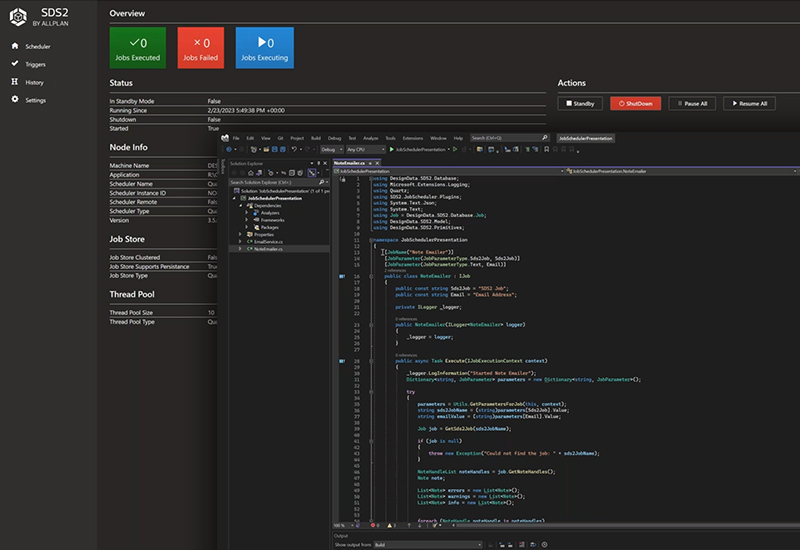Collapse the Dependencies node

click(x=241, y=206)
